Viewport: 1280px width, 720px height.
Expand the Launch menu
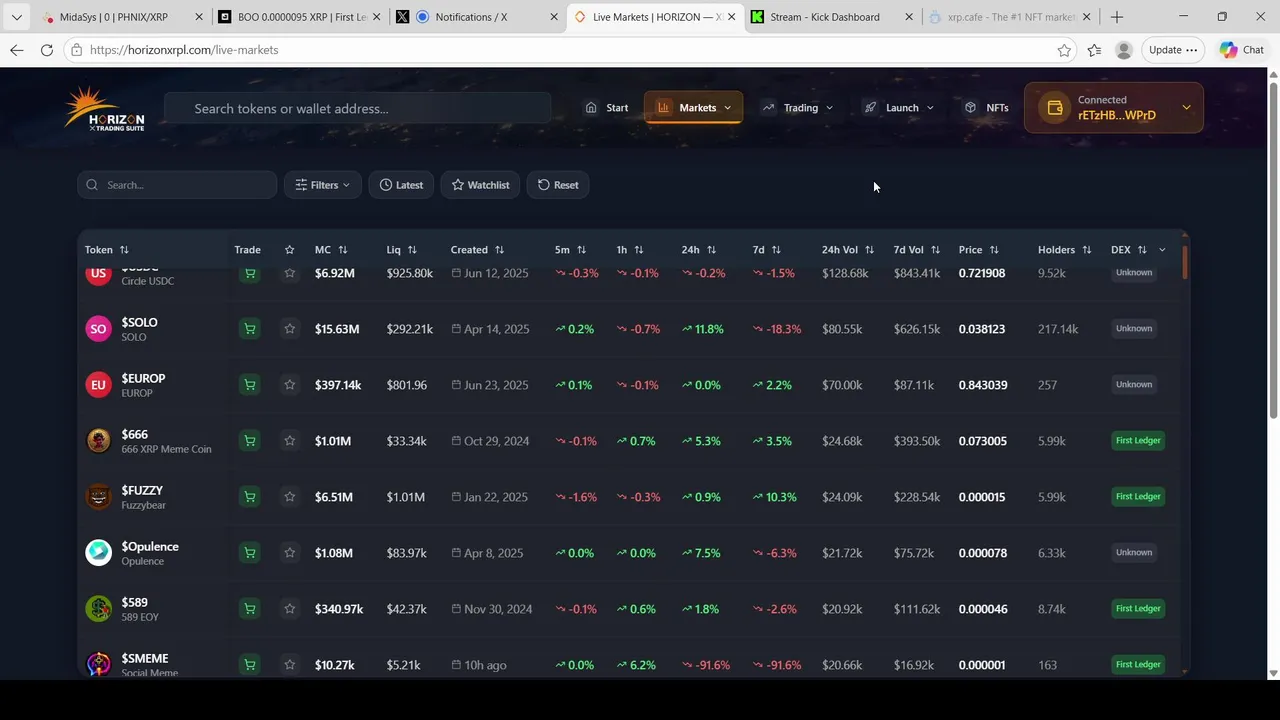click(898, 108)
